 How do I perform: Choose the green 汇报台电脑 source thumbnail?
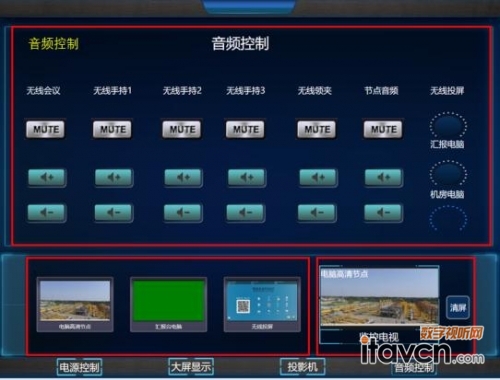168,304
